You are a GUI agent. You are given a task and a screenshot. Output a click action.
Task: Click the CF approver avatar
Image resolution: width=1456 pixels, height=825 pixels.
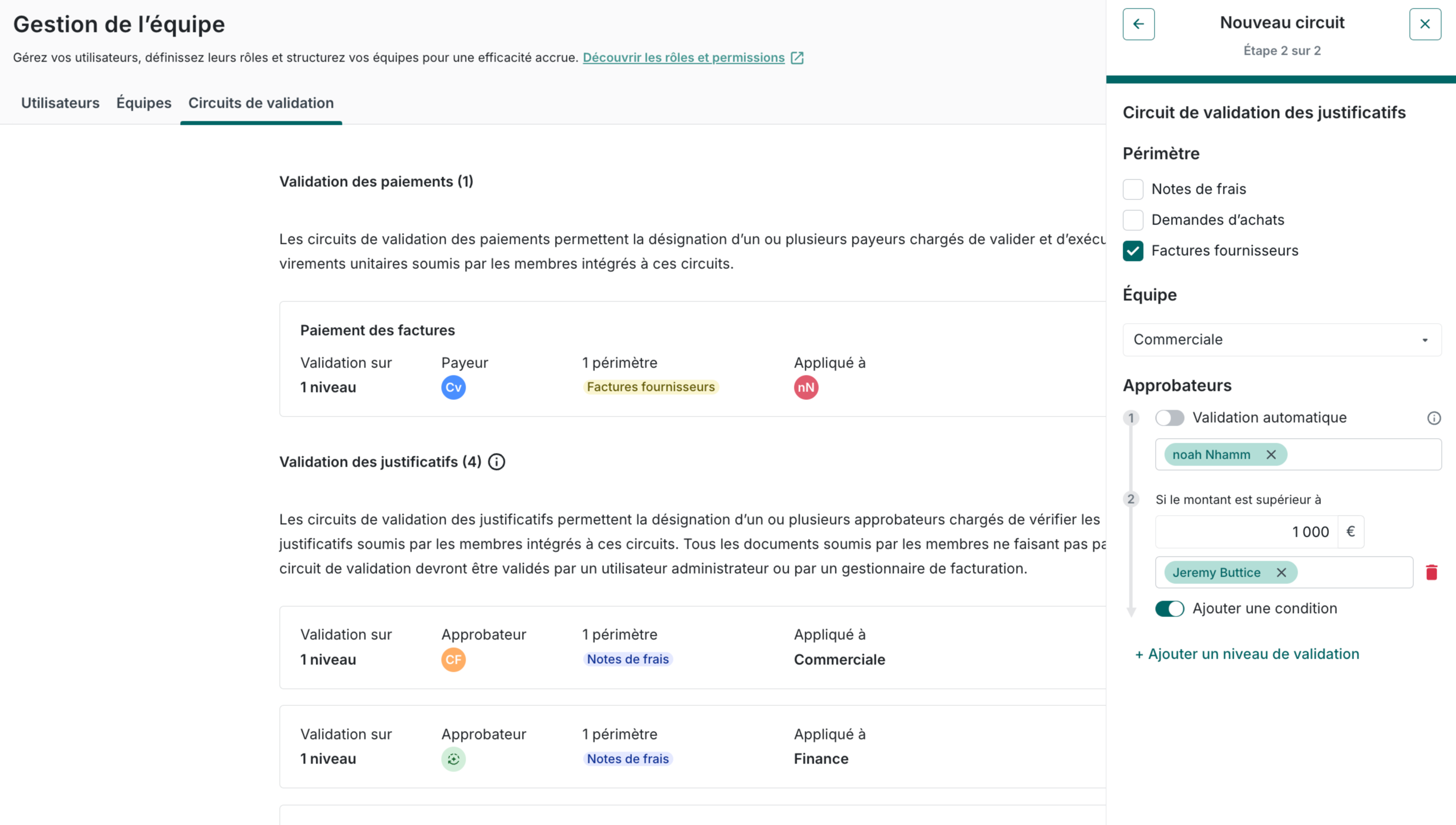click(x=453, y=659)
